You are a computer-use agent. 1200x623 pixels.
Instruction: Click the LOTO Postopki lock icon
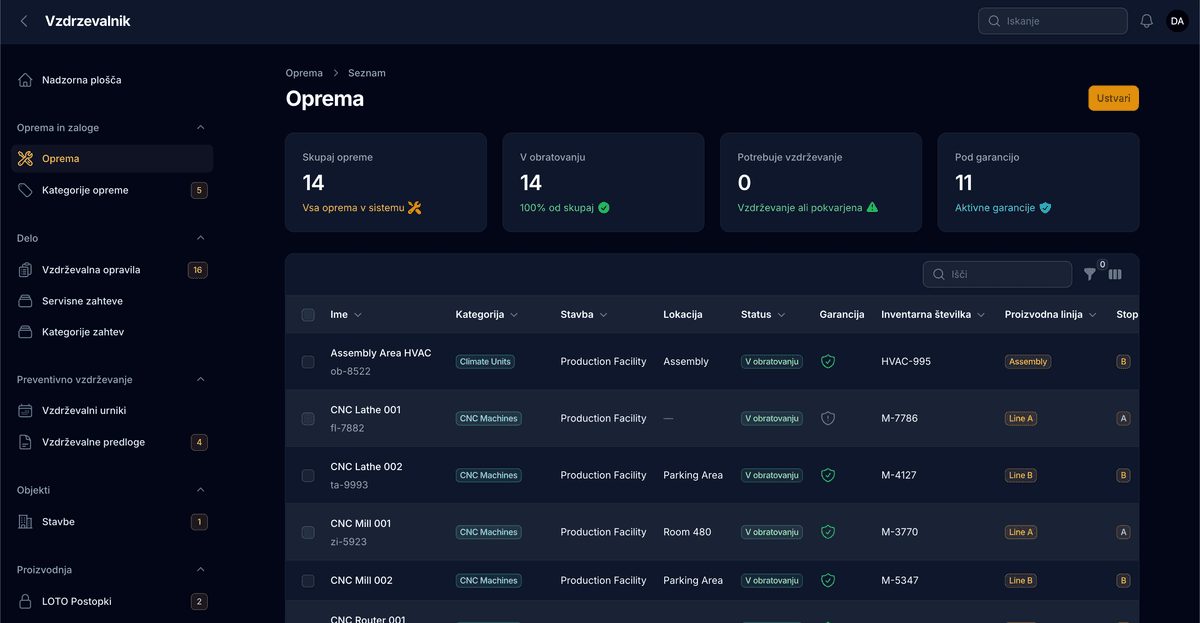[x=25, y=602]
